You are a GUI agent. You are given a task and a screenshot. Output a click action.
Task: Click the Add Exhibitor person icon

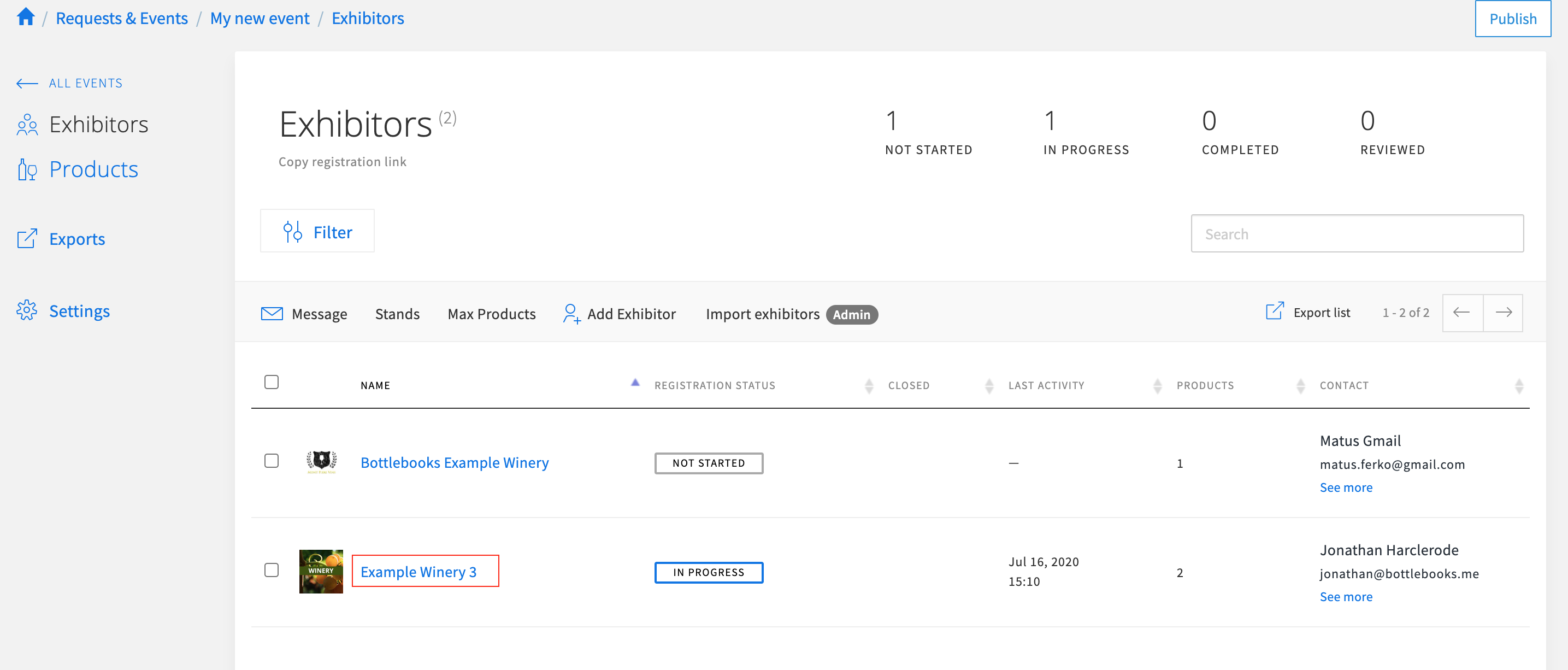pos(571,314)
